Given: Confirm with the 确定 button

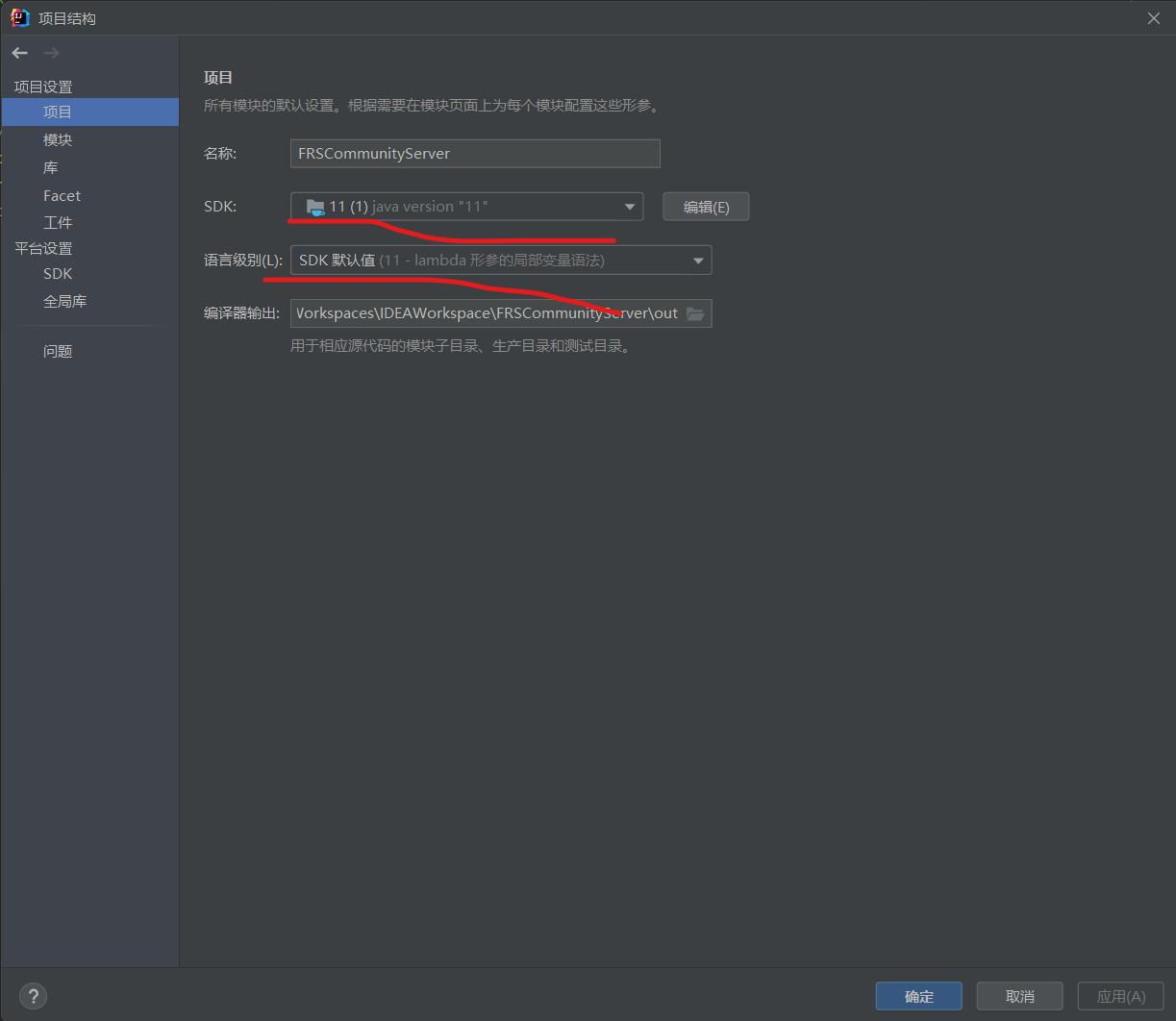Looking at the screenshot, I should 919,996.
